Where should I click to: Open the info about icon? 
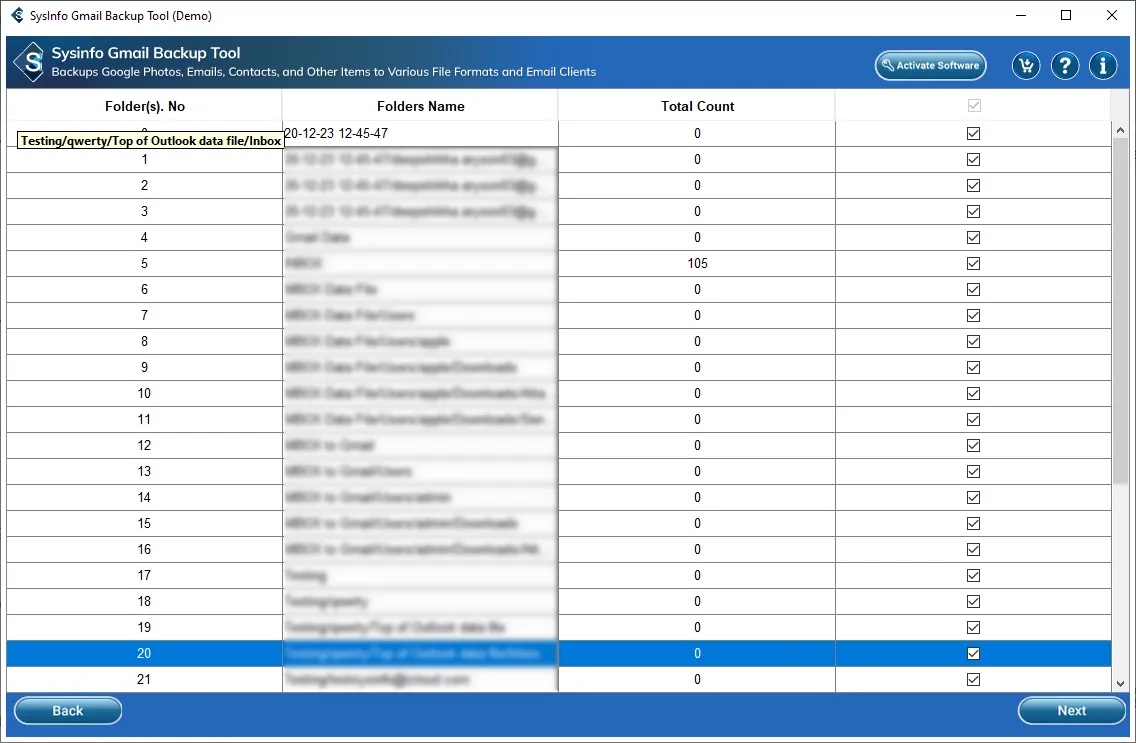pyautogui.click(x=1103, y=66)
